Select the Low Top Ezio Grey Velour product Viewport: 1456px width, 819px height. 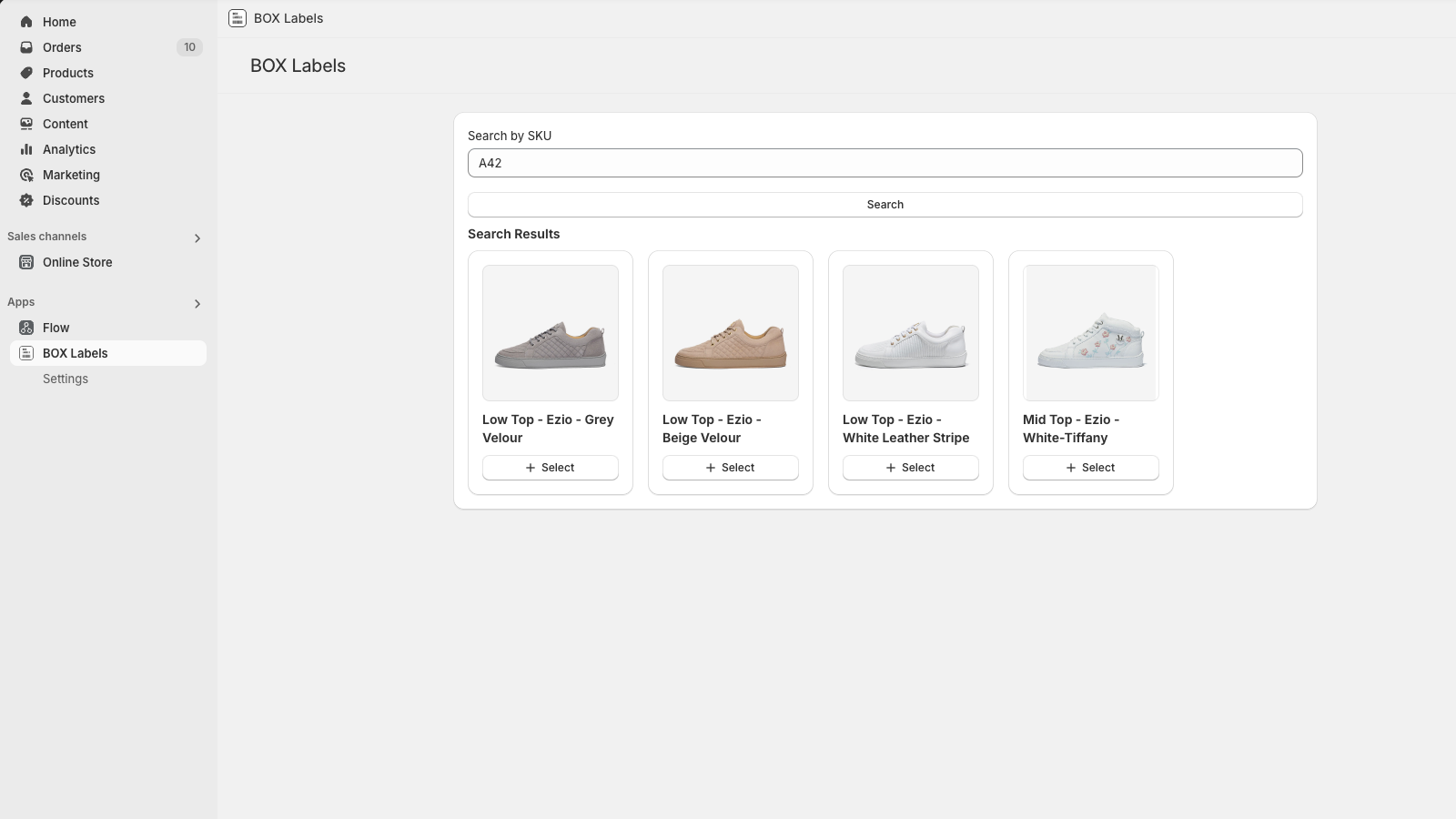[550, 467]
